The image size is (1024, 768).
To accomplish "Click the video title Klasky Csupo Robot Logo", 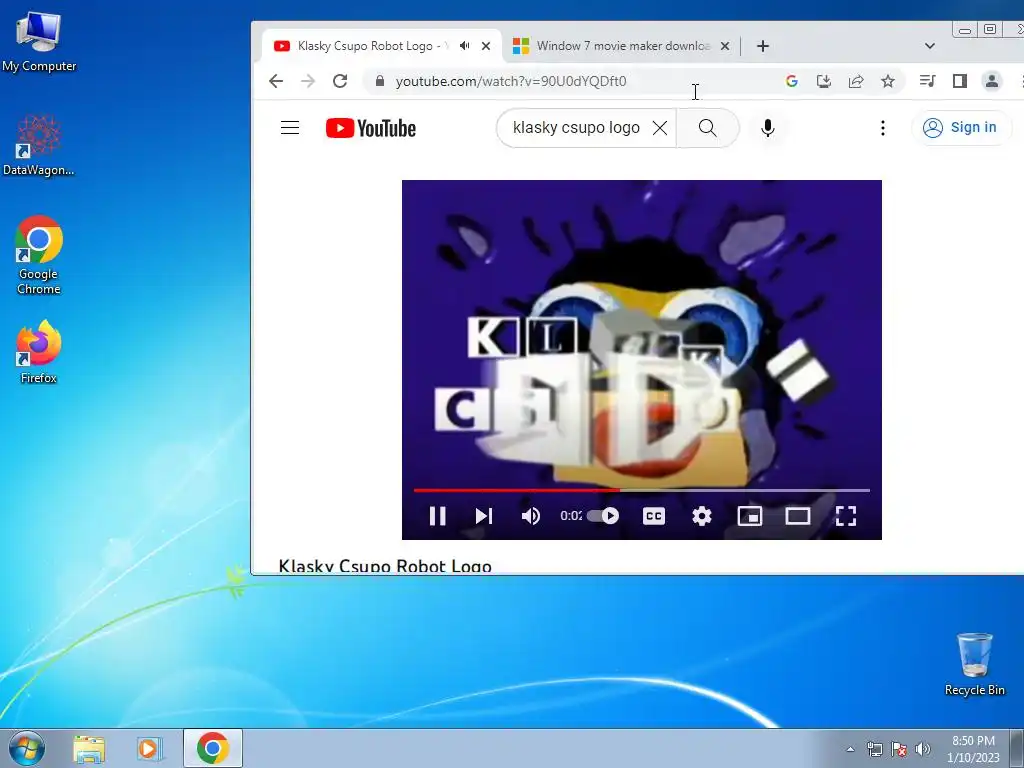I will click(x=385, y=566).
